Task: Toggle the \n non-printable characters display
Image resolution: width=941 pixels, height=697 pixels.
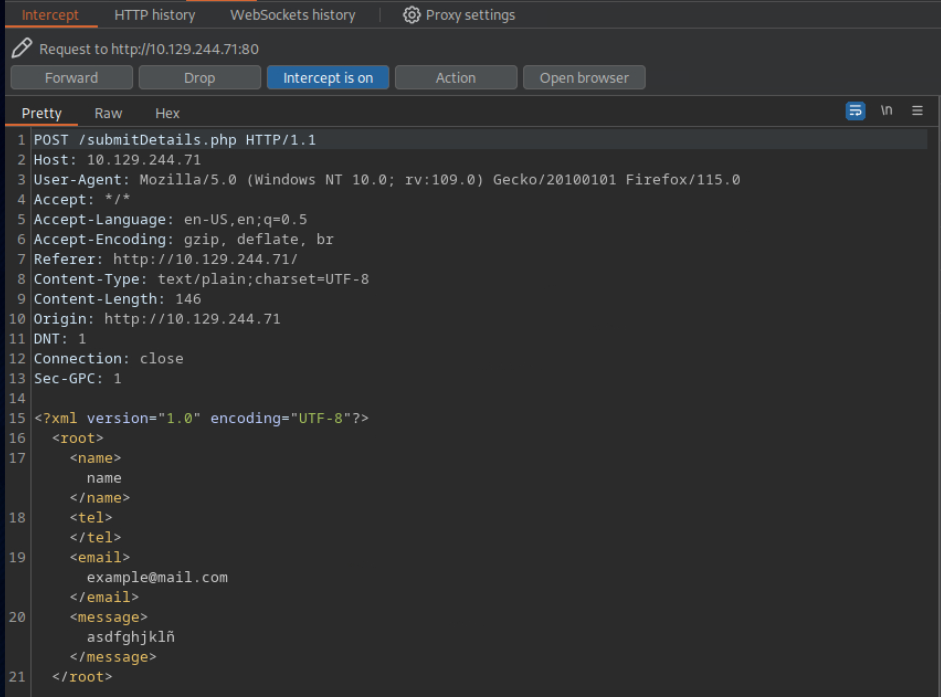Action: coord(886,111)
